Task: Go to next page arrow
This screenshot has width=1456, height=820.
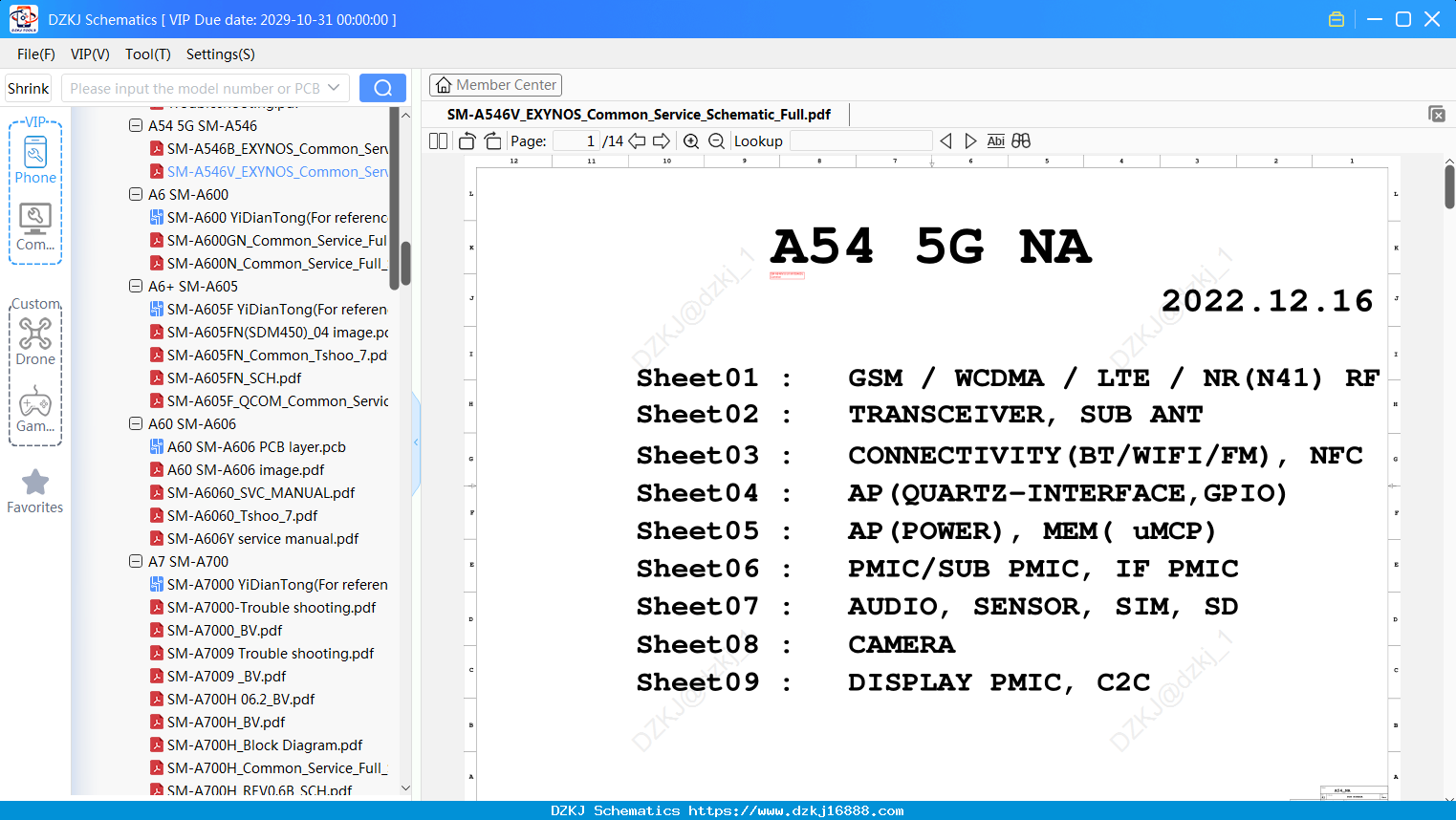Action: 662,141
